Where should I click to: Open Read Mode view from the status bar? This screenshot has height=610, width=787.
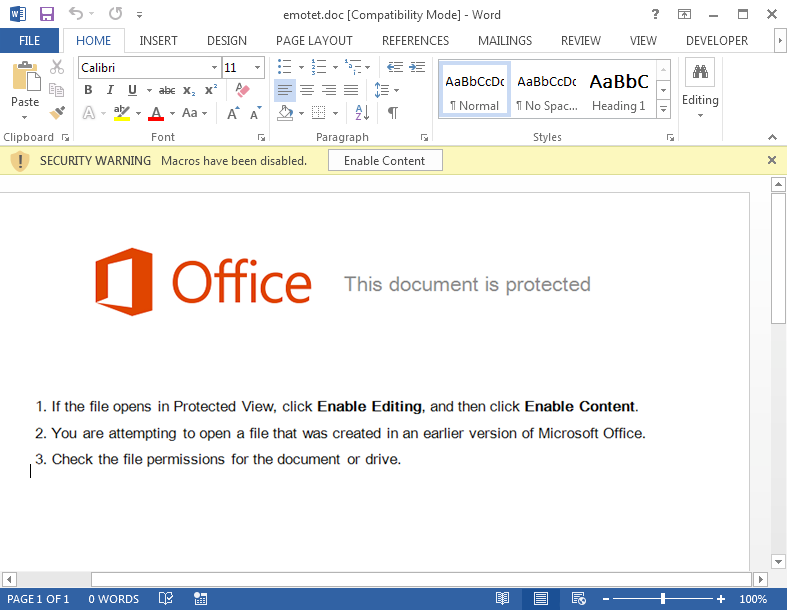point(503,599)
